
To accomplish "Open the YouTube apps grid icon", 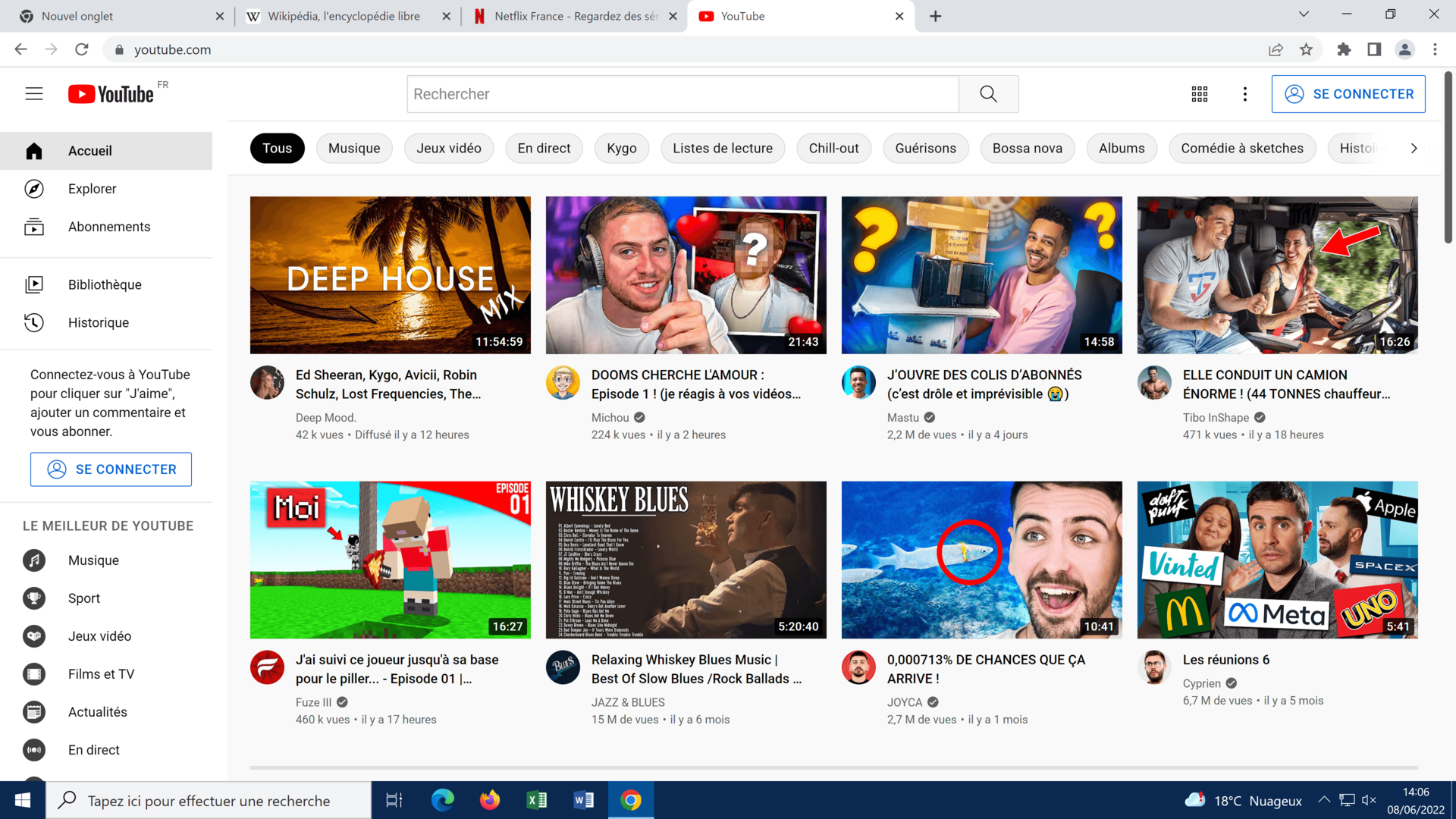I will pyautogui.click(x=1200, y=94).
